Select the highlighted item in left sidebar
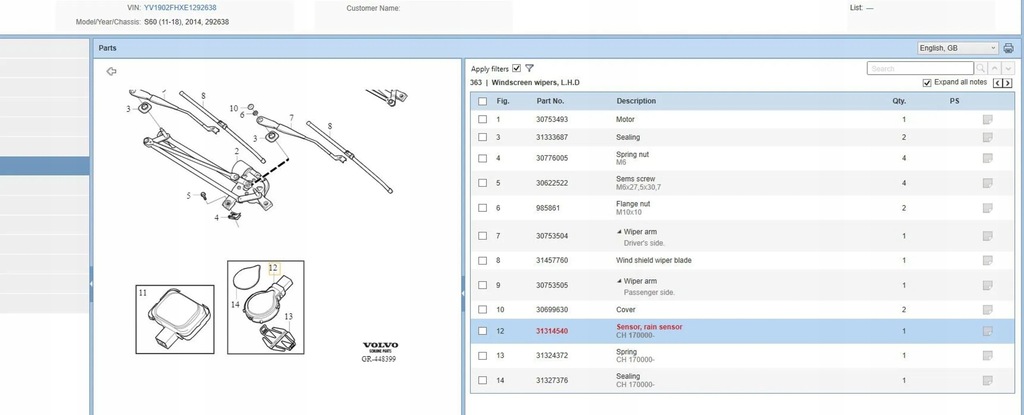The width and height of the screenshot is (1024, 415). click(x=44, y=165)
